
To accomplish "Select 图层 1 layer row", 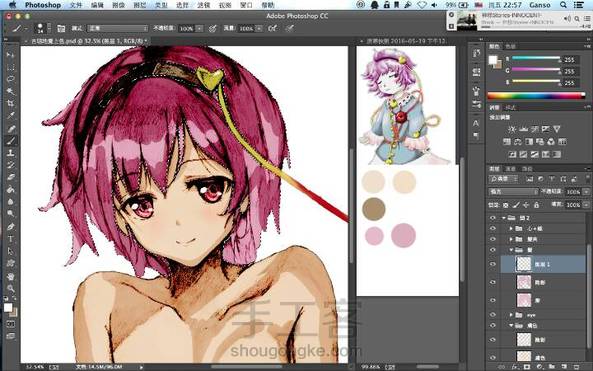I will pos(543,264).
